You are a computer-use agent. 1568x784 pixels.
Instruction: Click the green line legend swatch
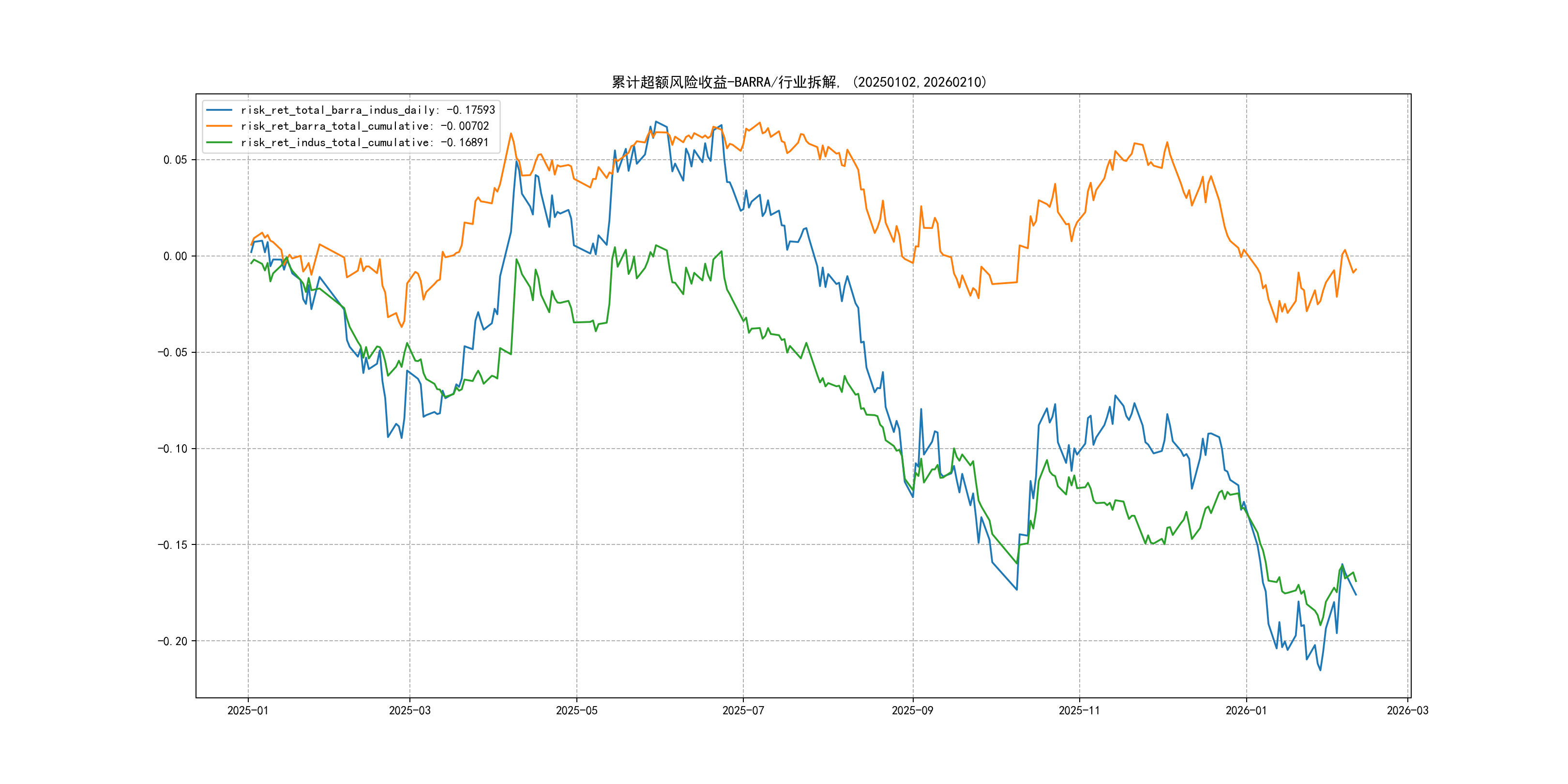219,142
